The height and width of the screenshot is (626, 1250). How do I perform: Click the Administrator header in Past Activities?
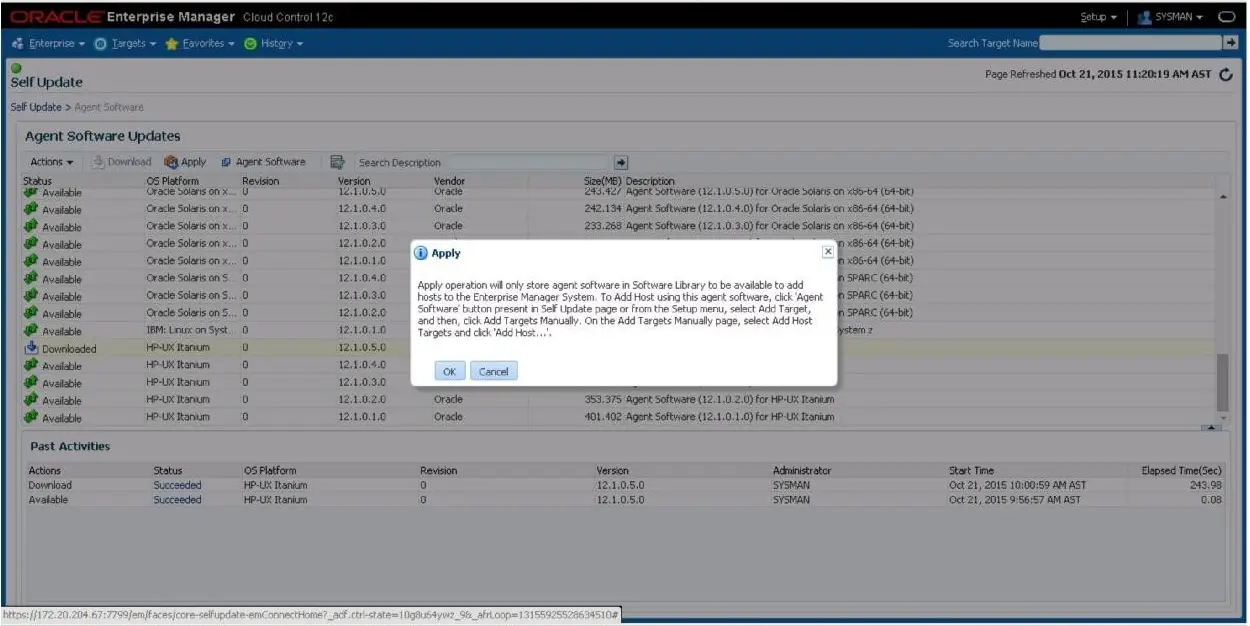pos(802,470)
